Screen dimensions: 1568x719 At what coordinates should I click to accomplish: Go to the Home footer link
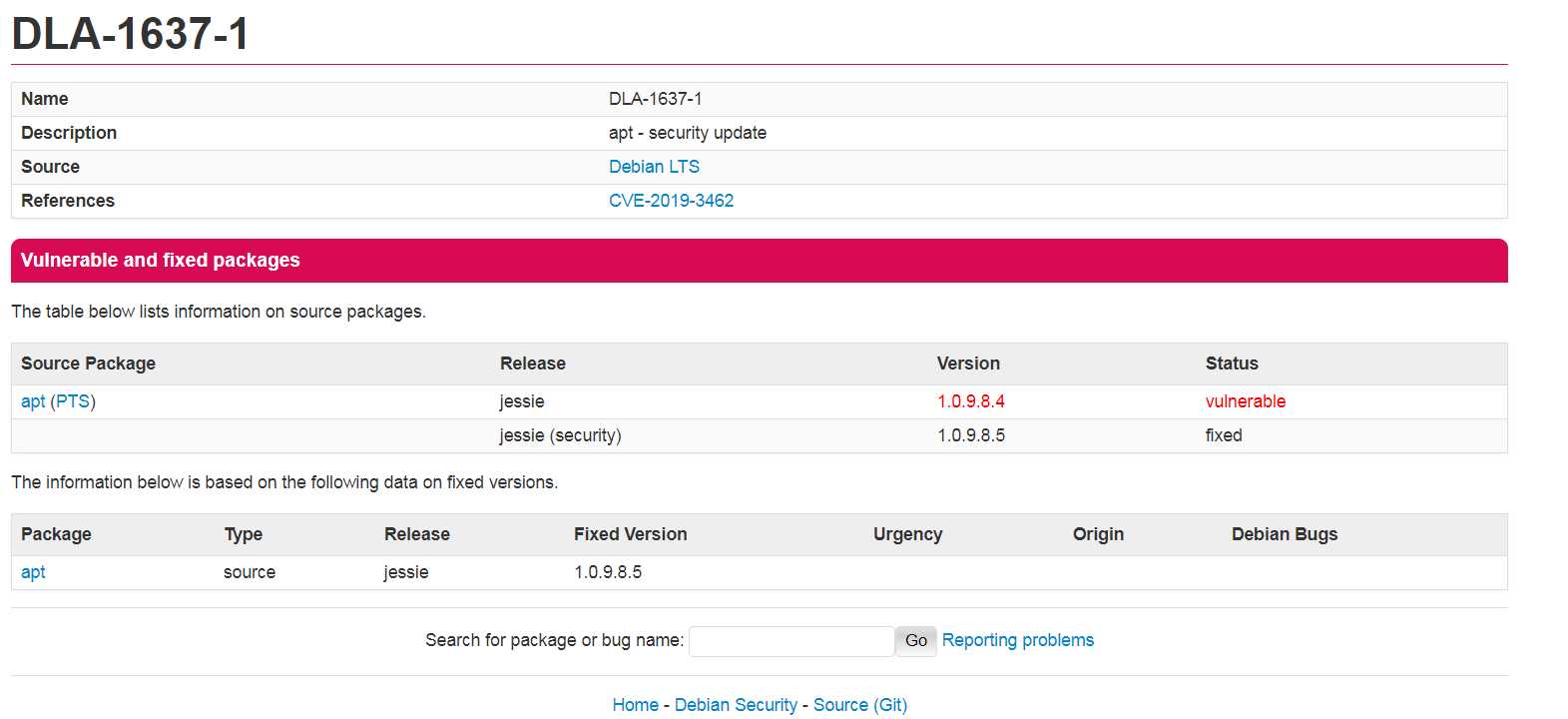[x=635, y=705]
